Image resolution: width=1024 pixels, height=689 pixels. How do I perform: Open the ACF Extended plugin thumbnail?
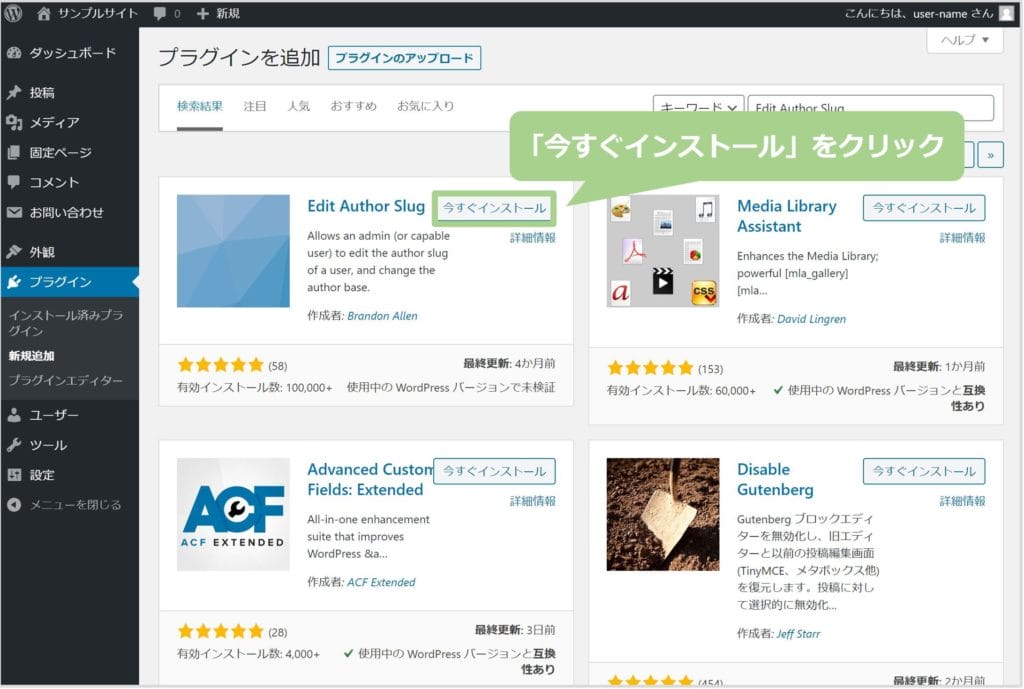pyautogui.click(x=233, y=514)
